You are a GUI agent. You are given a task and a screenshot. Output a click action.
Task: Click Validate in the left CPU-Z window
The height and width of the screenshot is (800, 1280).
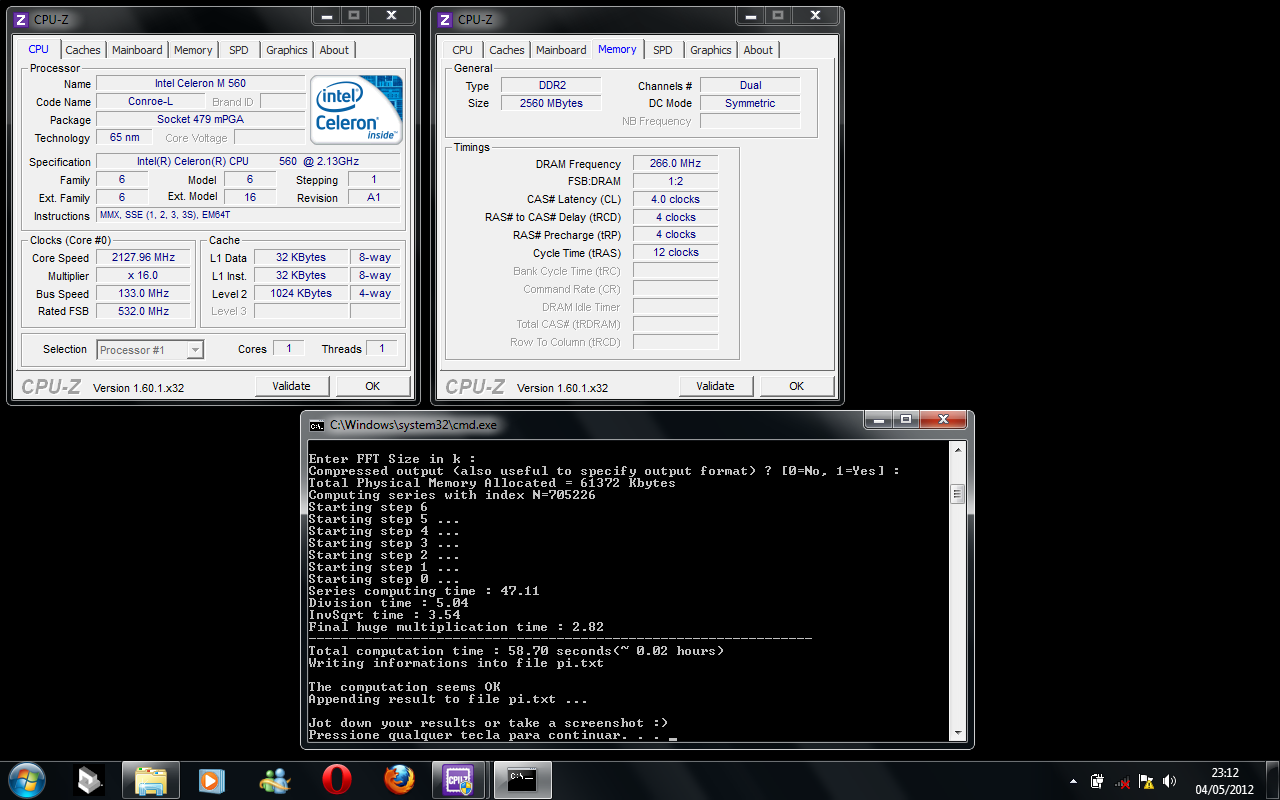(291, 386)
